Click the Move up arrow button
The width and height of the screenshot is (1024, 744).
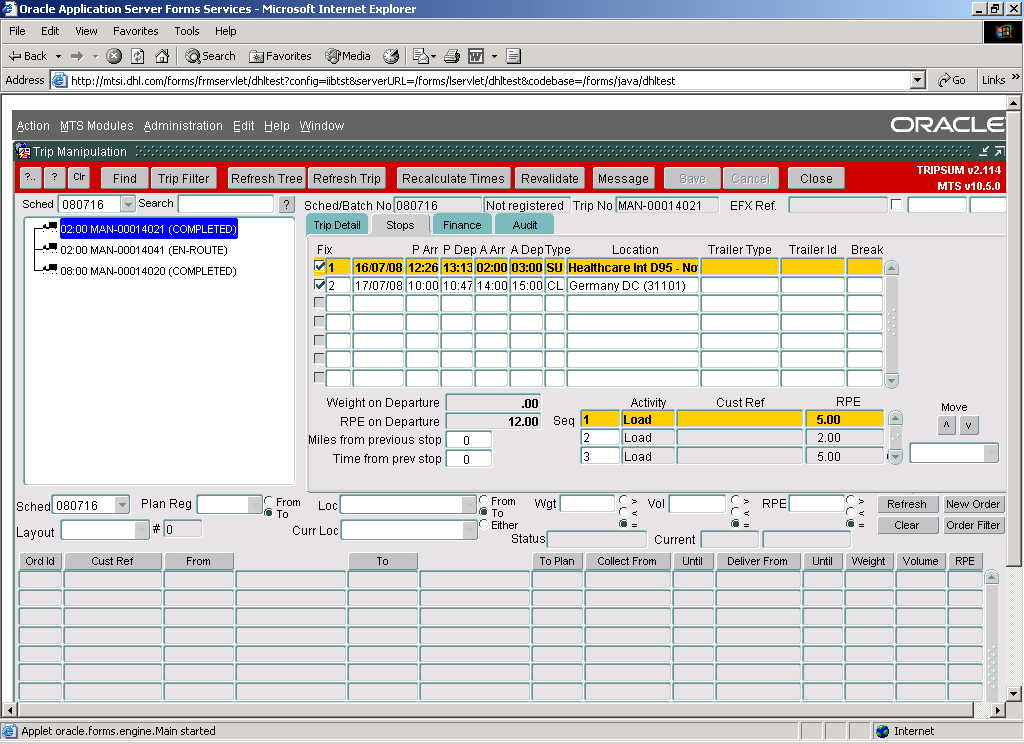point(946,425)
